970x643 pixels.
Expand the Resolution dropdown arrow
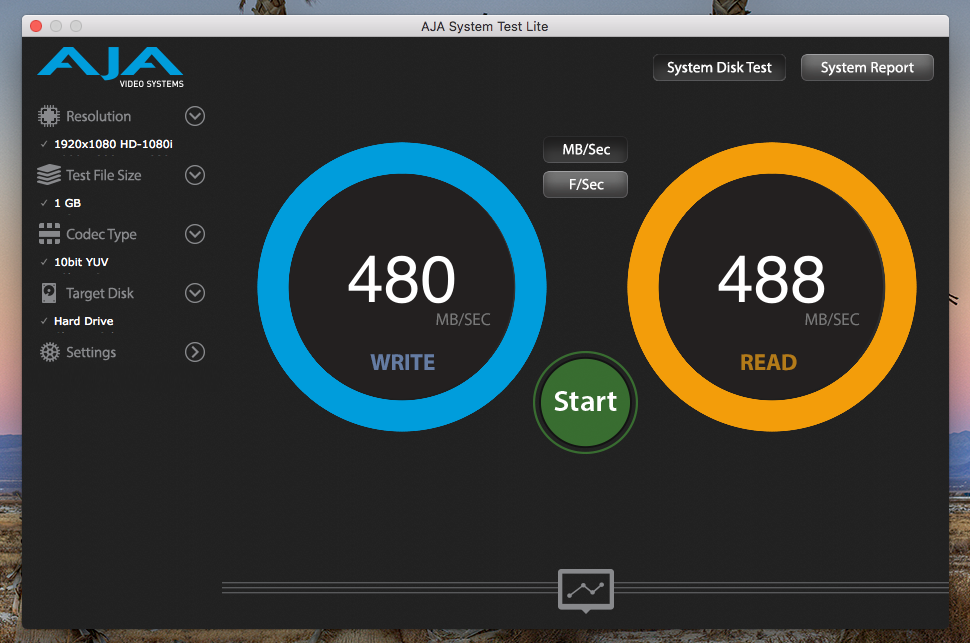coord(195,116)
